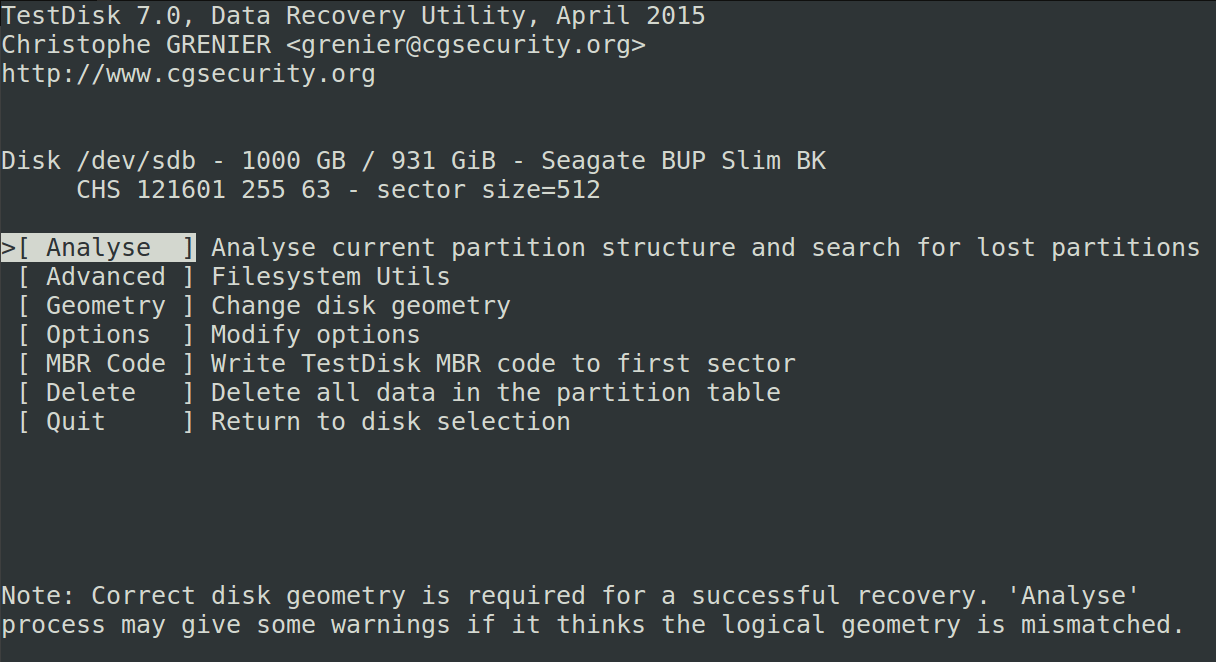Click the CHS 121601 255 63 geometry line
1216x662 pixels.
[338, 190]
